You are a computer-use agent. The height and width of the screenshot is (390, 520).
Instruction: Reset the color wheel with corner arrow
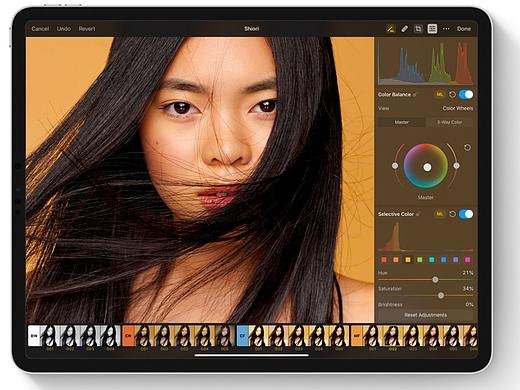(467, 147)
